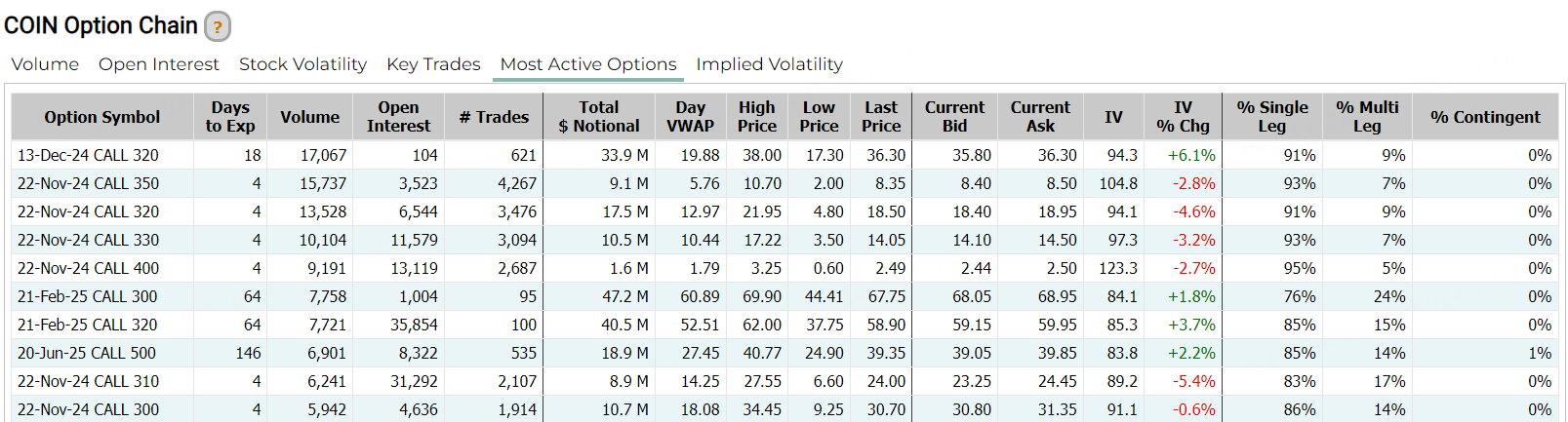Sort by Total $ Notional header
This screenshot has height=422, width=1568.
598,117
